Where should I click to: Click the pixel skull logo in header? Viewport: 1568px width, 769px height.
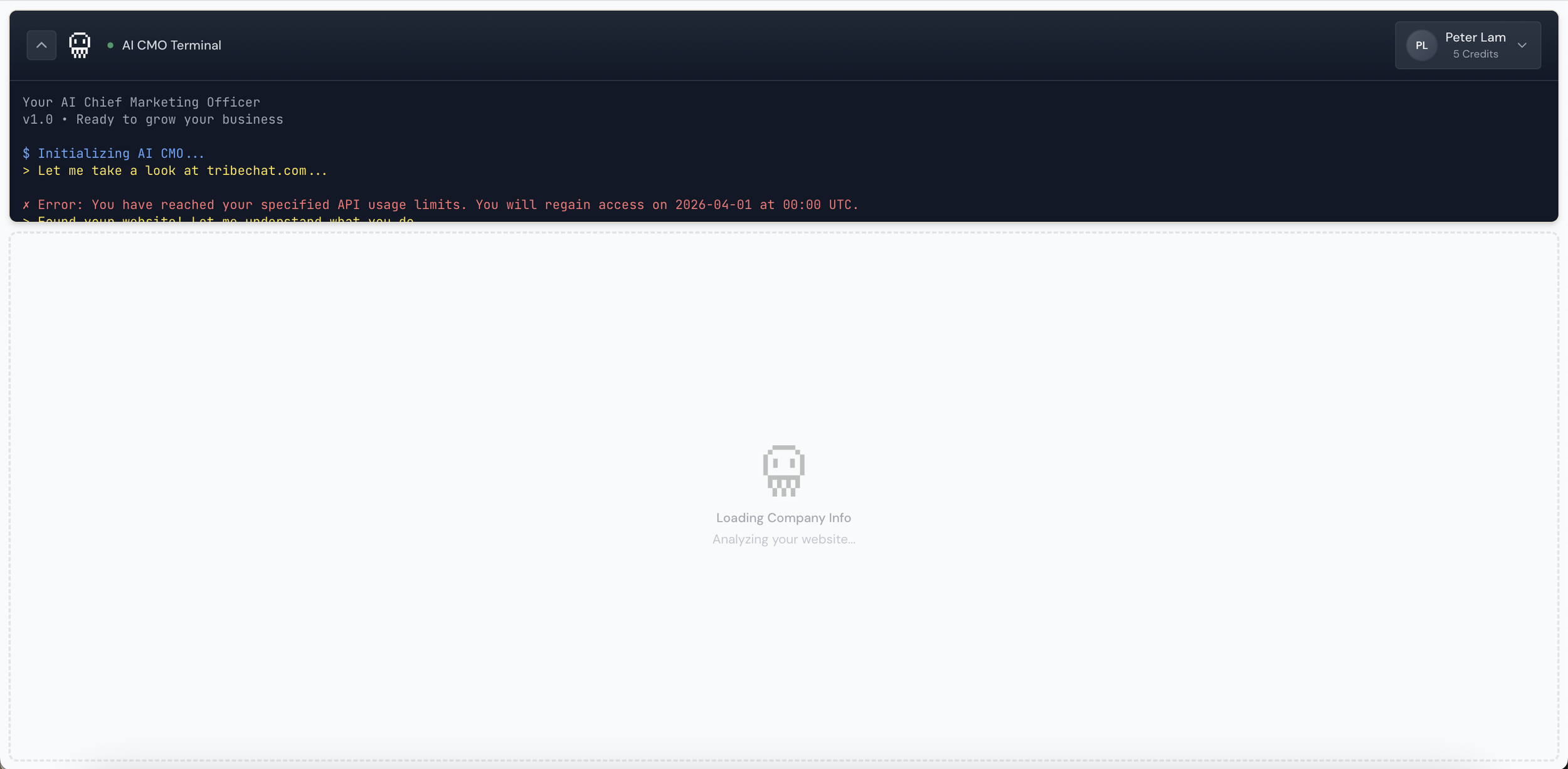click(x=80, y=45)
